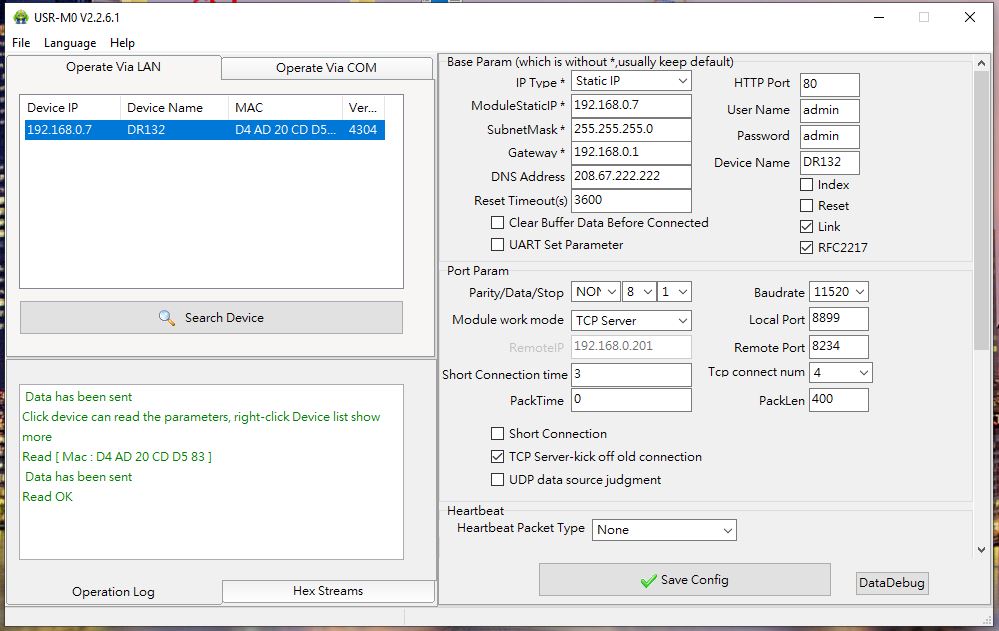Viewport: 999px width, 631px height.
Task: Open the Stop bits dropdown showing 1
Action: 674,292
